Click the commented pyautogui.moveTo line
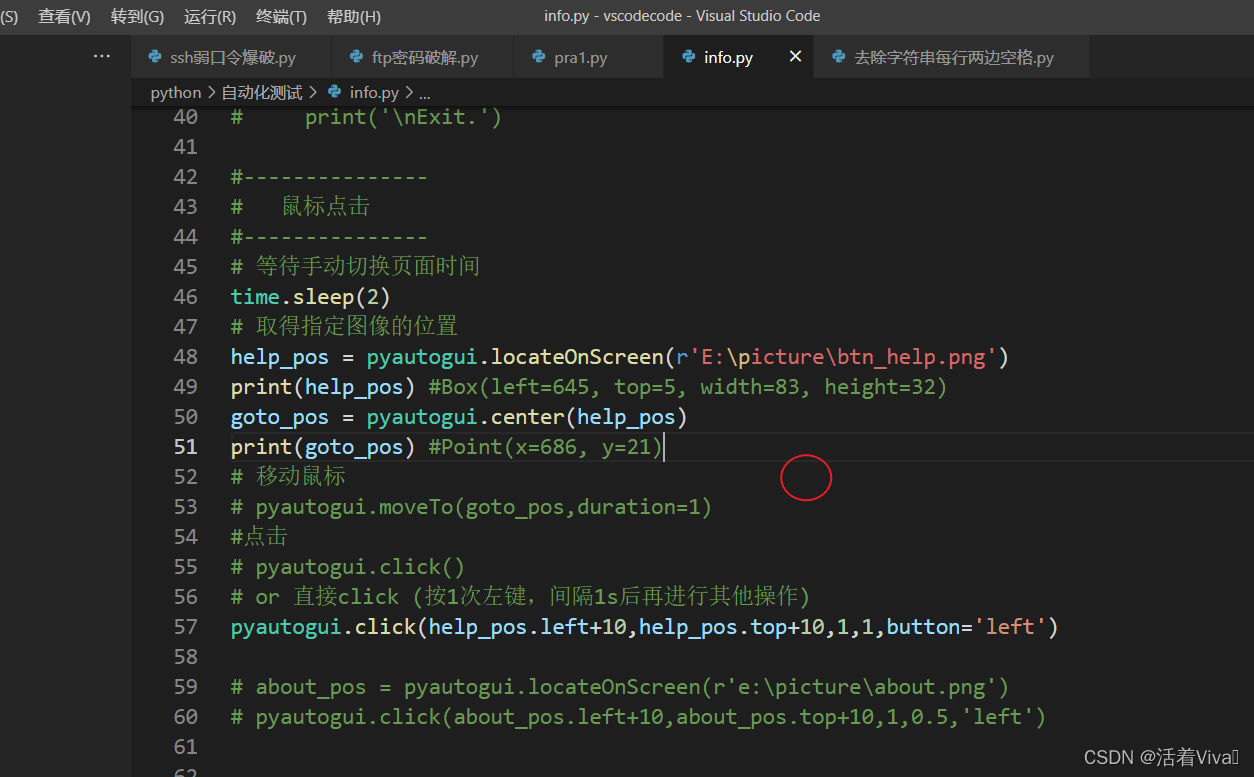 pyautogui.click(x=471, y=506)
